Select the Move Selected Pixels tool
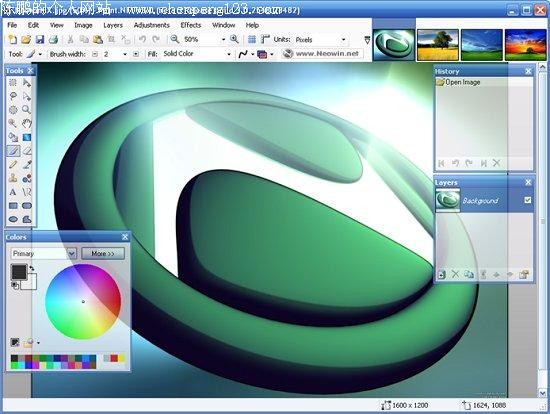The height and width of the screenshot is (414, 550). [27, 83]
